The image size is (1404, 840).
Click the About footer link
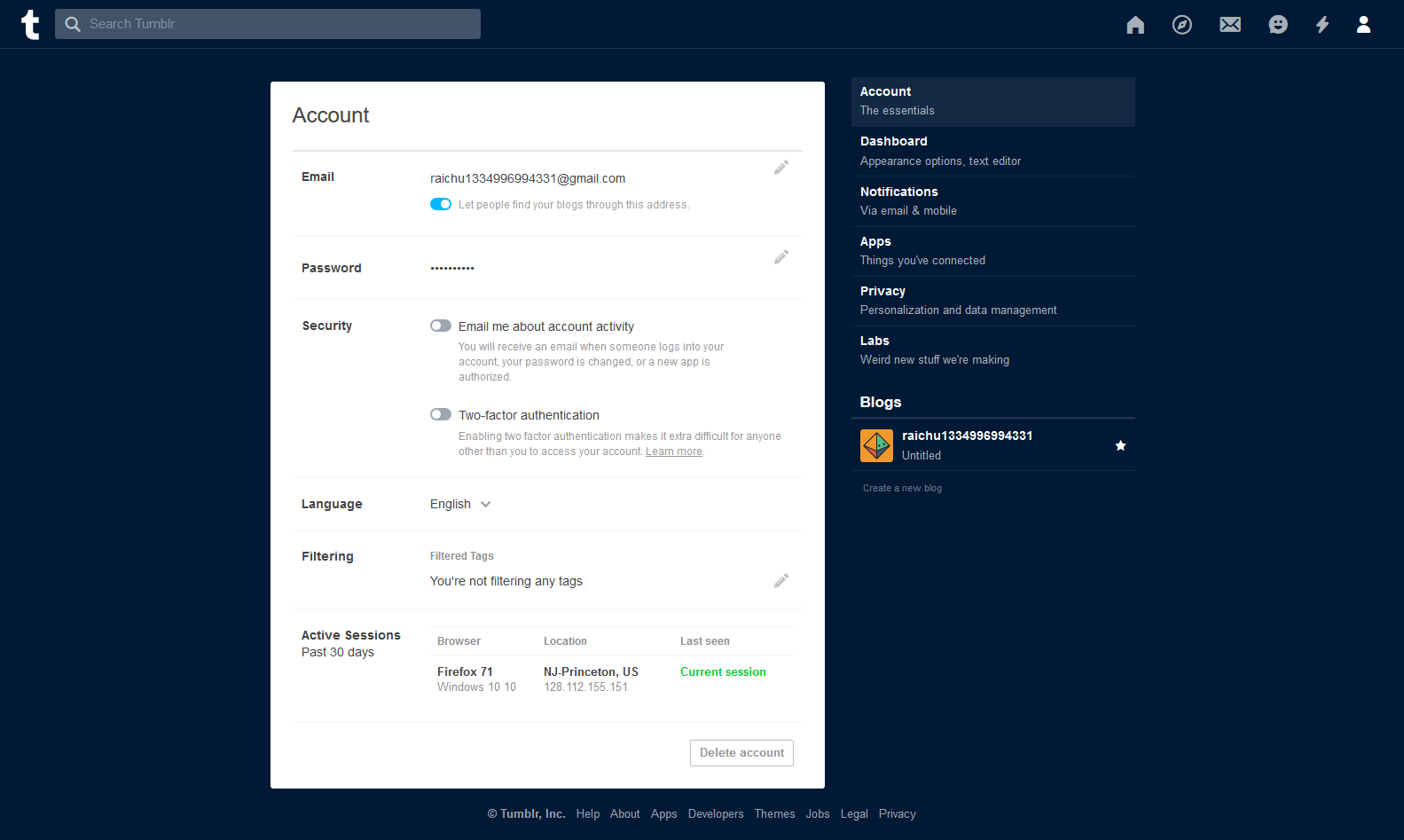pos(625,814)
